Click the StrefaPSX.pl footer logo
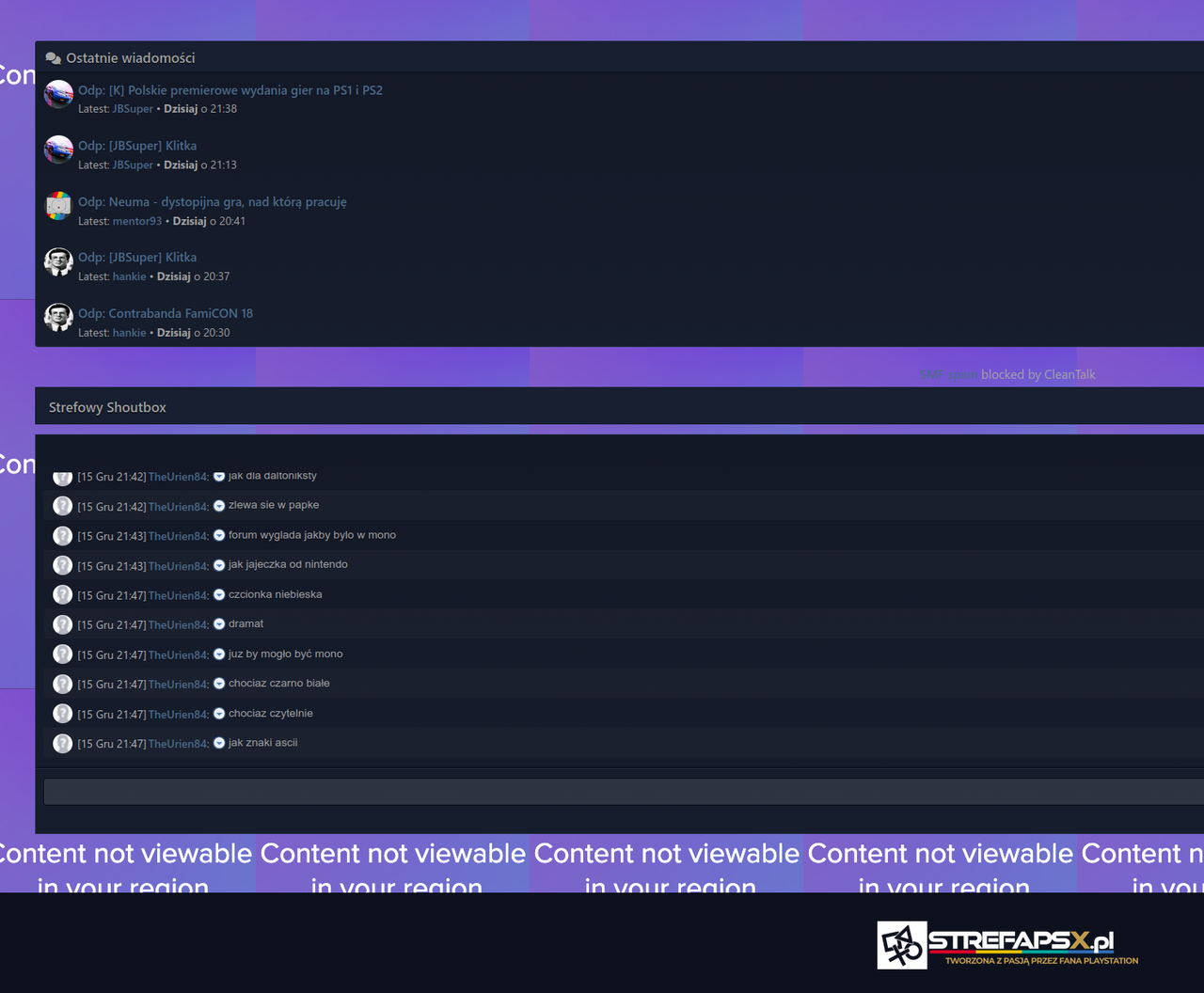The height and width of the screenshot is (993, 1204). (1008, 945)
